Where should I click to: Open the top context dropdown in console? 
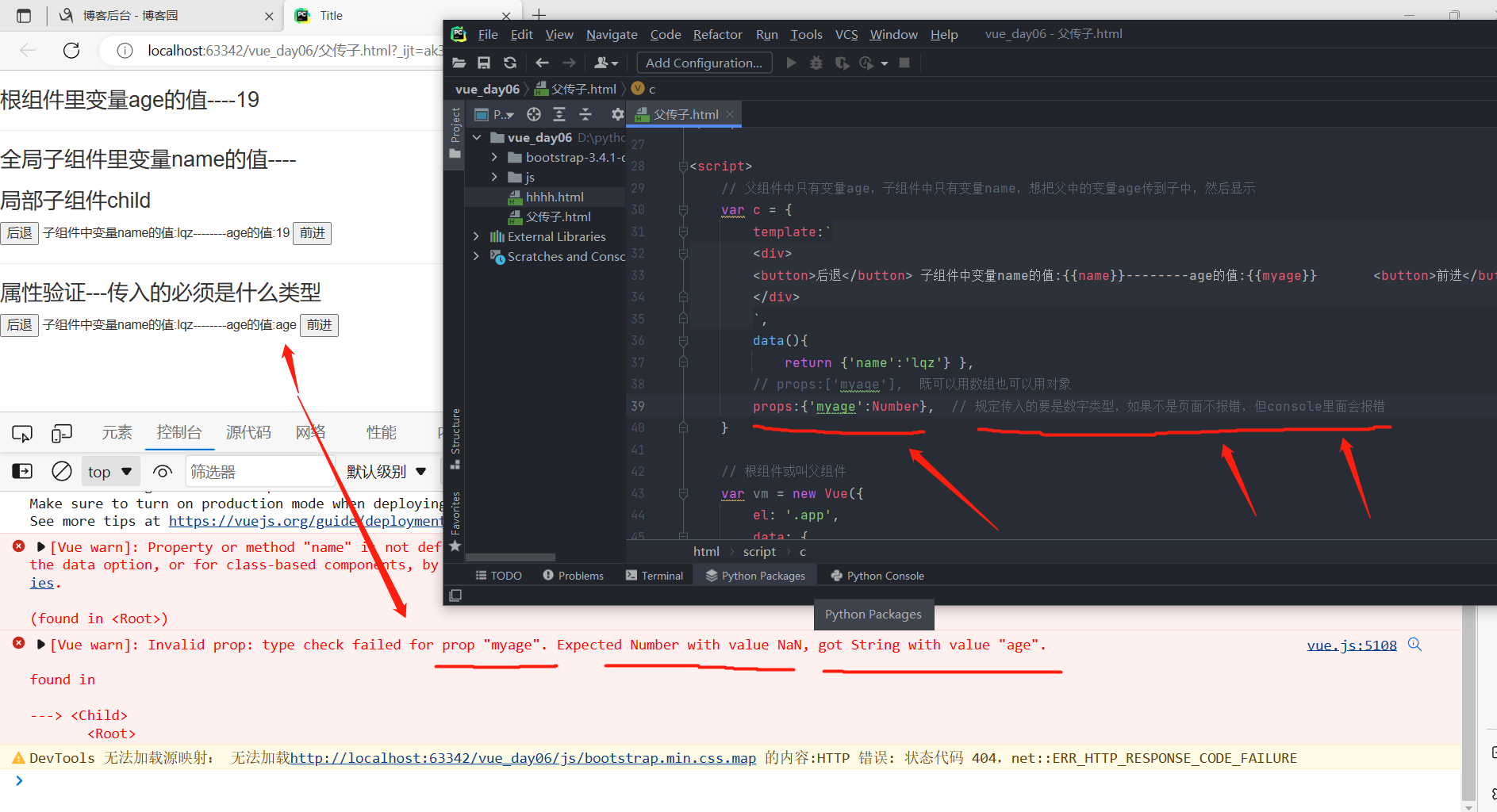pyautogui.click(x=110, y=472)
